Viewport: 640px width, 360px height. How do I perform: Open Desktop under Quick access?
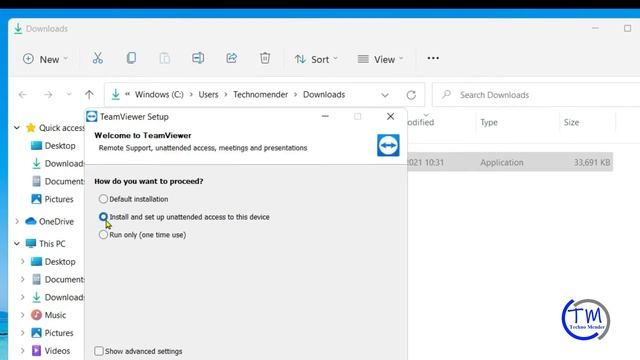tap(53, 146)
